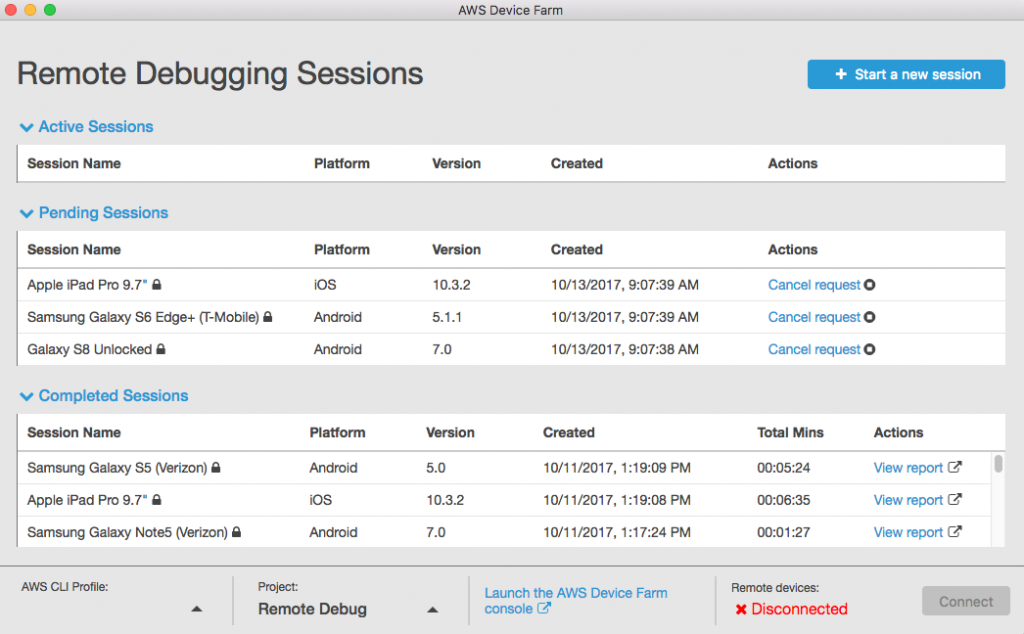Click the Total Mins column header
Viewport: 1024px width, 634px height.
[790, 432]
